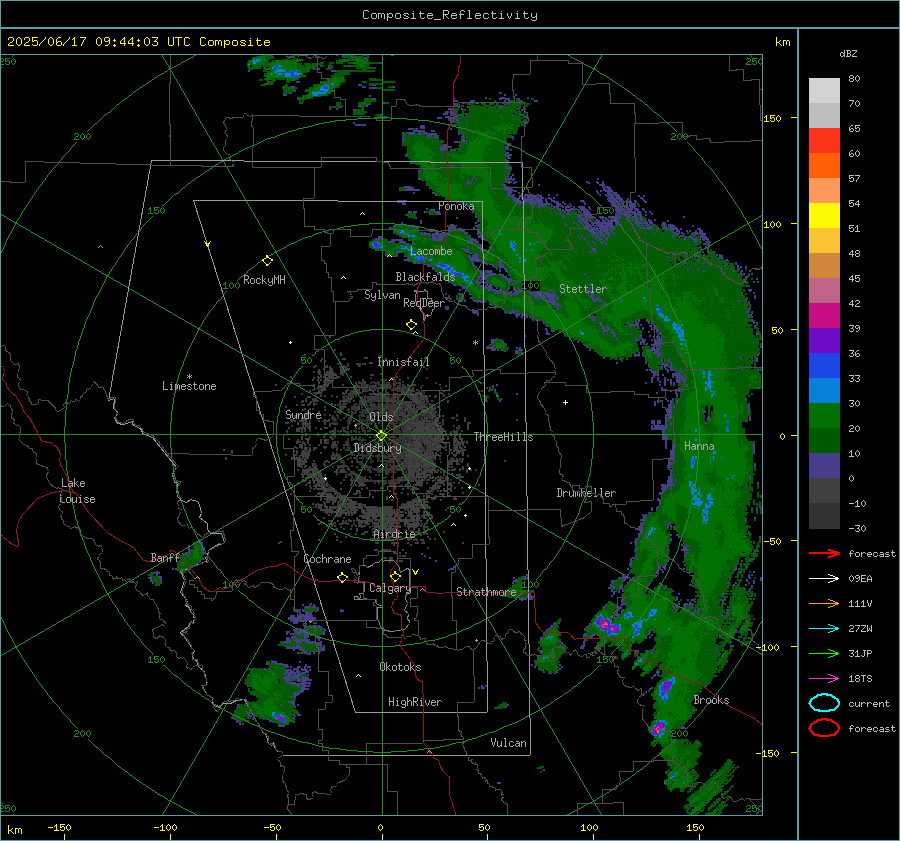Click the Airdrie city label

pyautogui.click(x=394, y=534)
